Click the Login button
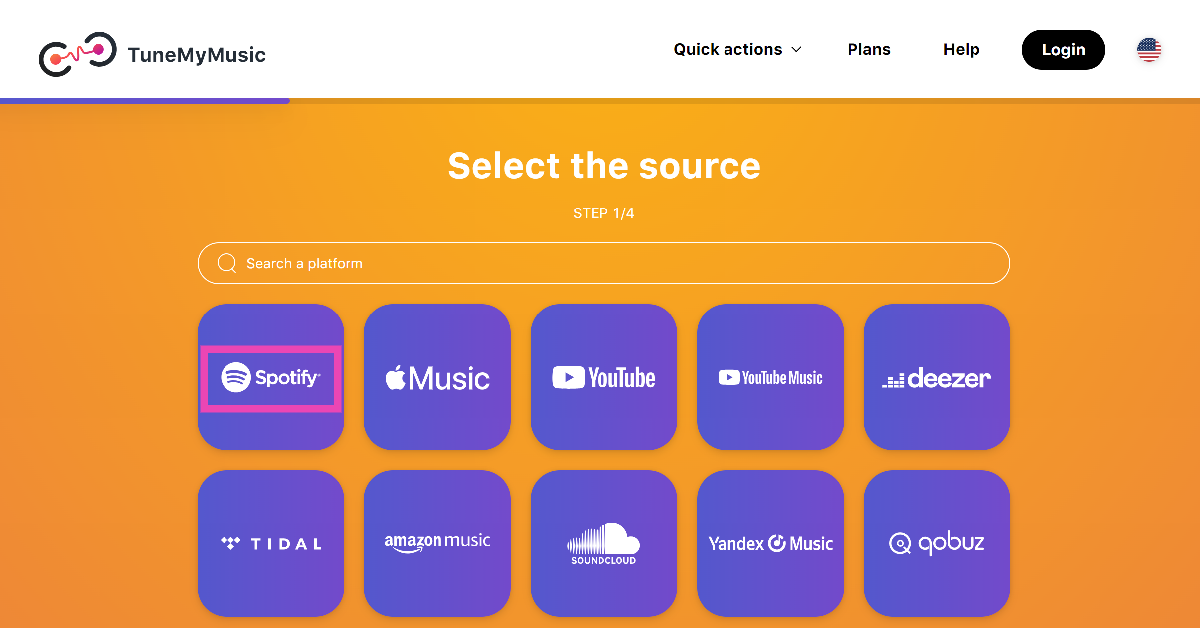Image resolution: width=1200 pixels, height=628 pixels. click(1063, 50)
